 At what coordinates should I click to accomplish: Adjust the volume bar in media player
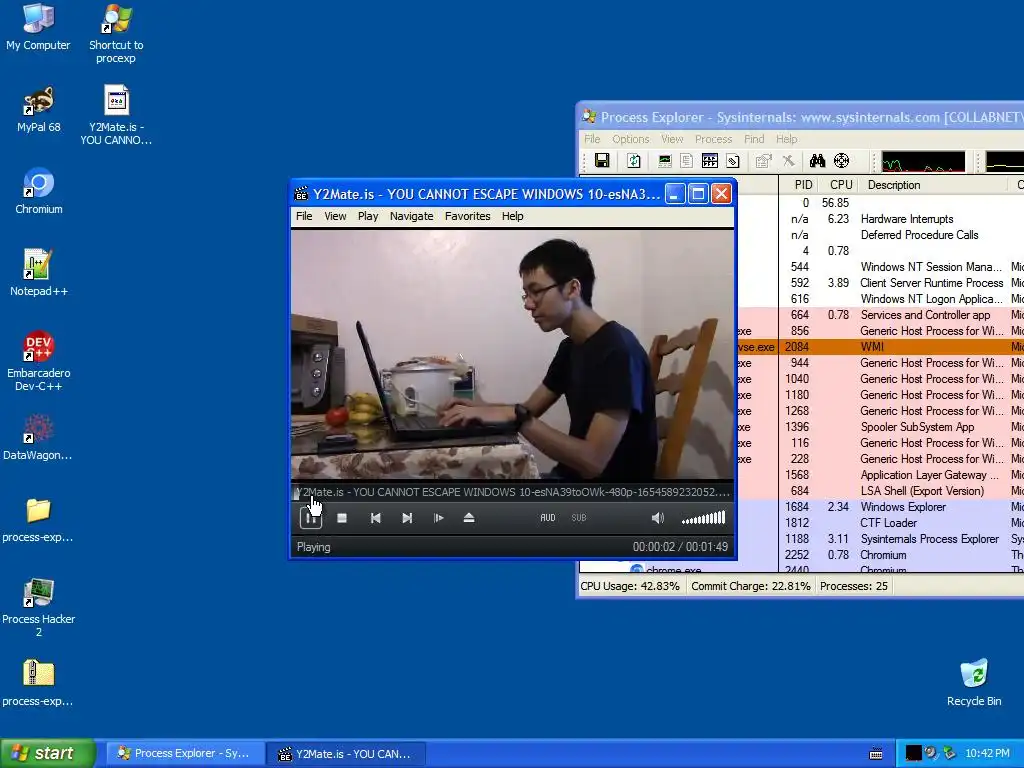[703, 518]
